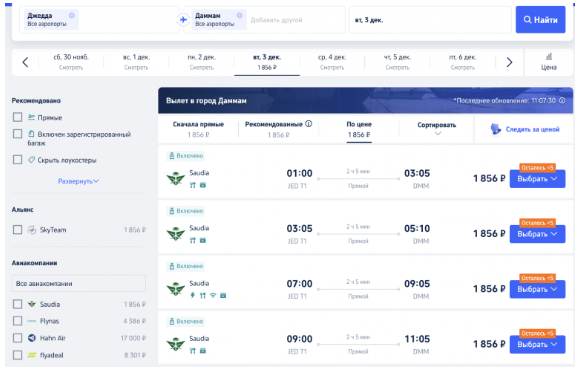Expand filters with Развернуть link
The height and width of the screenshot is (372, 577).
coord(78,181)
